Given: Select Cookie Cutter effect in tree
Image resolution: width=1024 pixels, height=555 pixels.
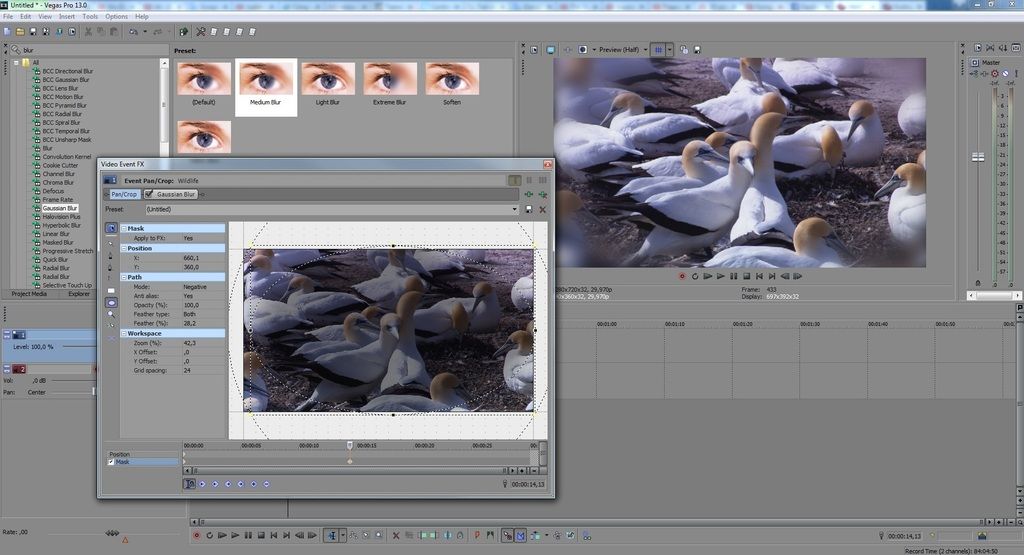Looking at the screenshot, I should pyautogui.click(x=60, y=165).
